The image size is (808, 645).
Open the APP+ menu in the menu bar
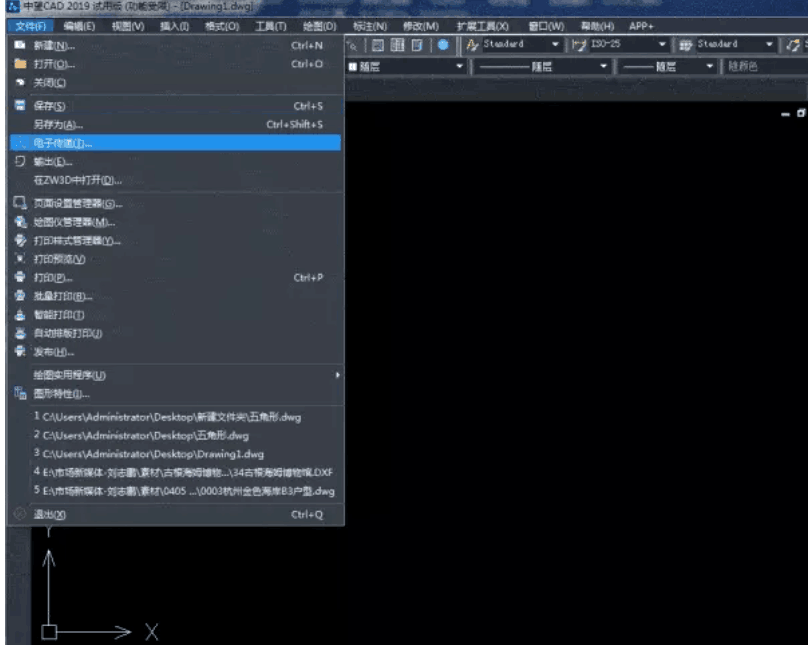pos(641,26)
